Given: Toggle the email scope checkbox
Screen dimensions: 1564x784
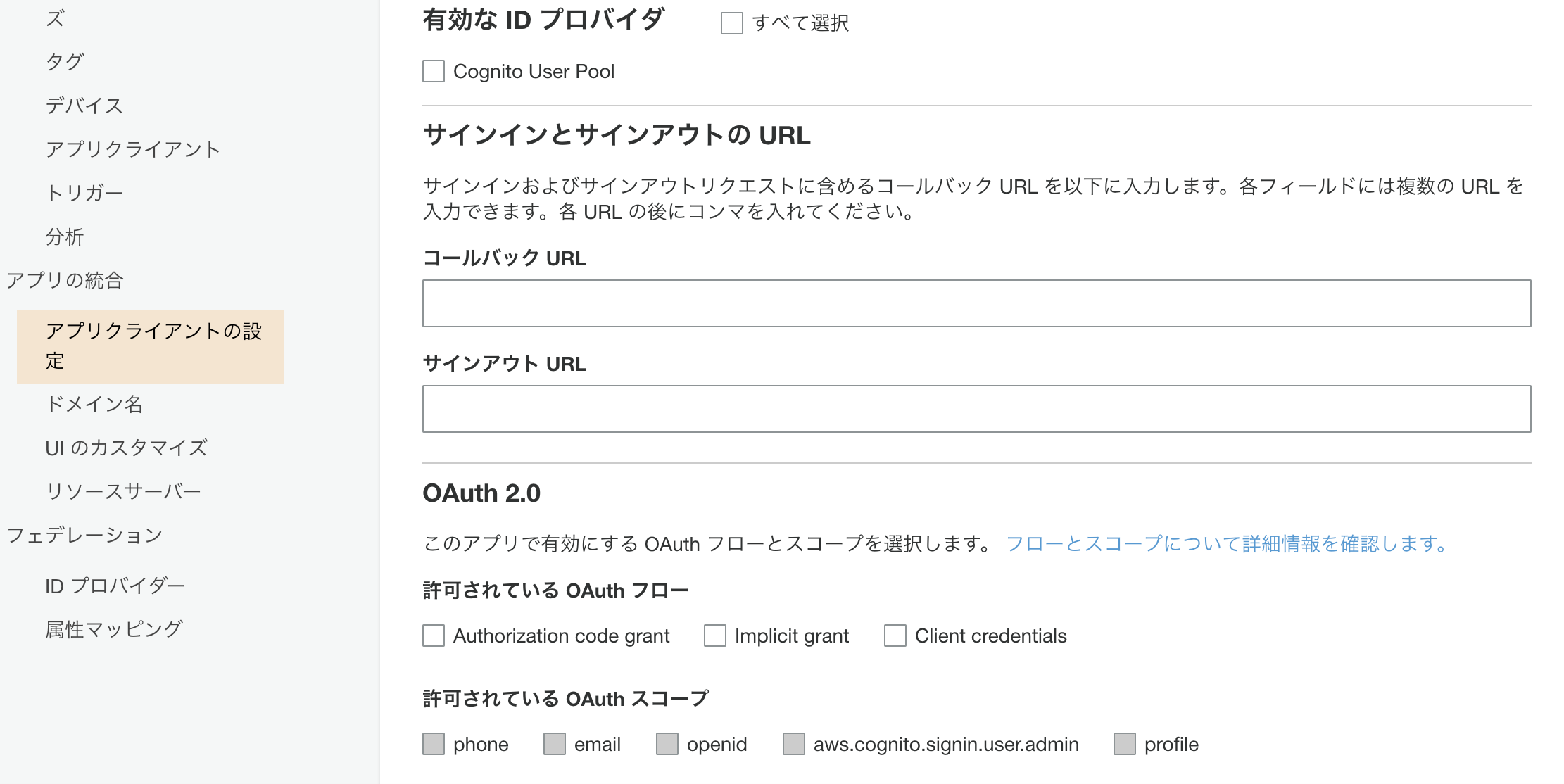Looking at the screenshot, I should 555,744.
